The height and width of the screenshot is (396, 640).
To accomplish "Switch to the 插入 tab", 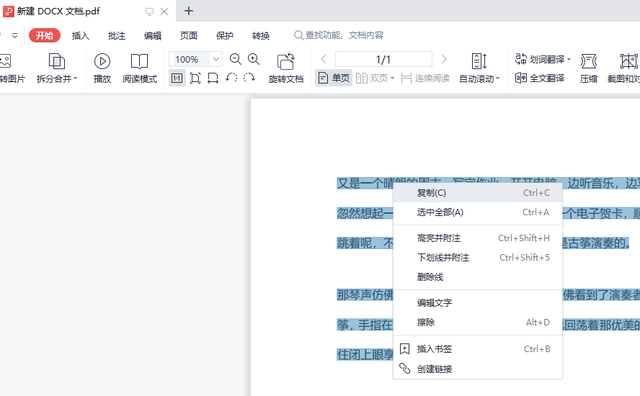I will pyautogui.click(x=80, y=36).
